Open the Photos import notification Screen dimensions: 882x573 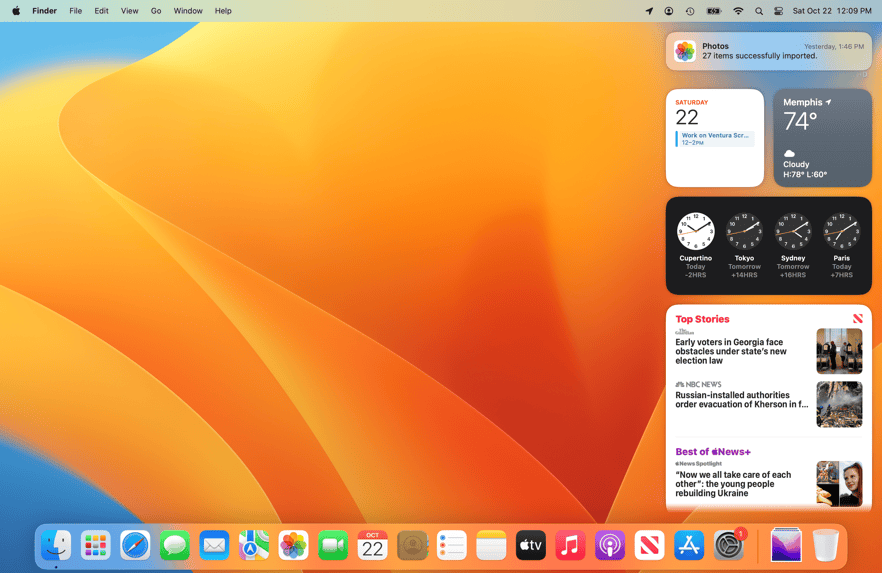pyautogui.click(x=768, y=51)
